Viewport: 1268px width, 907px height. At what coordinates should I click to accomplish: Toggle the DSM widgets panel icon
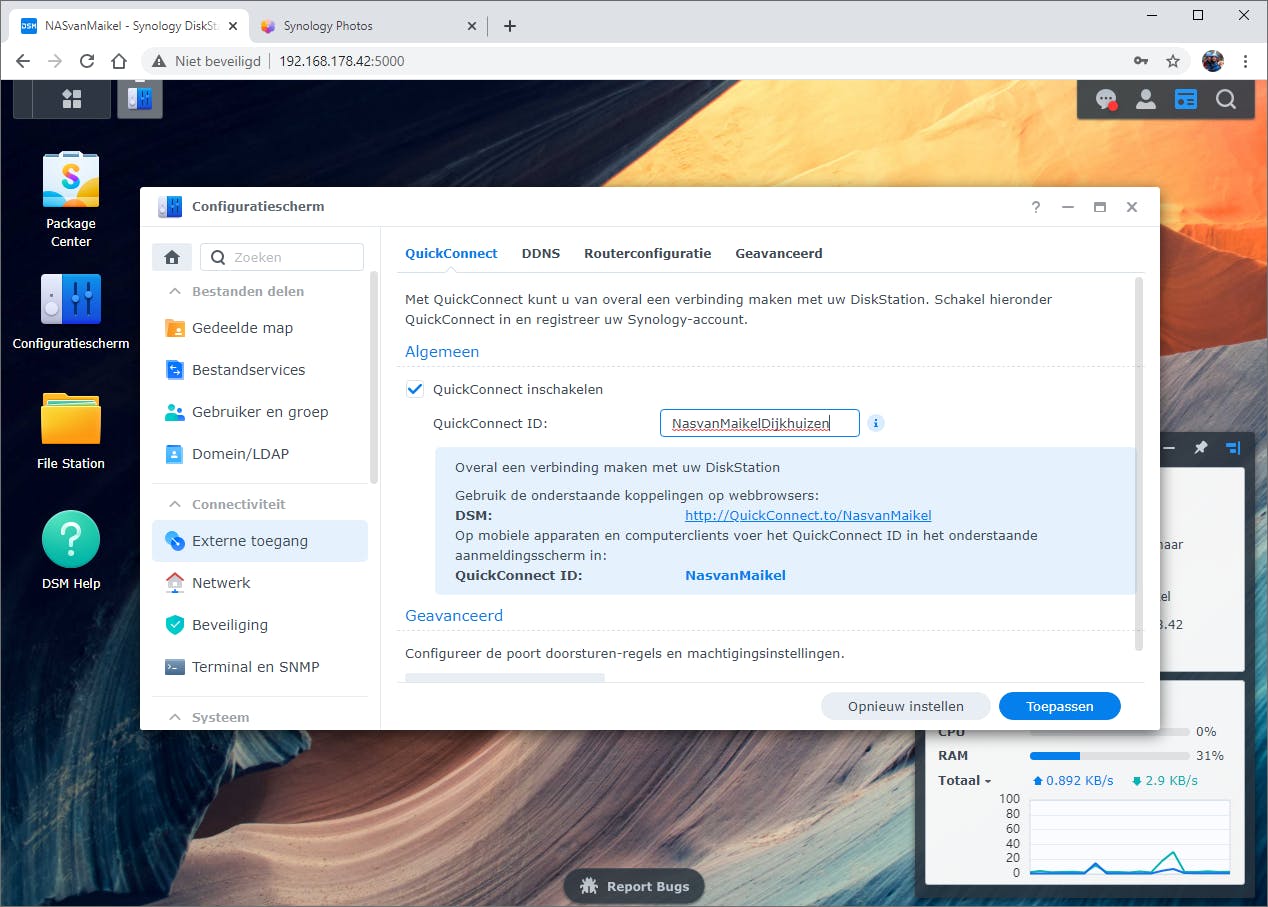(1186, 99)
